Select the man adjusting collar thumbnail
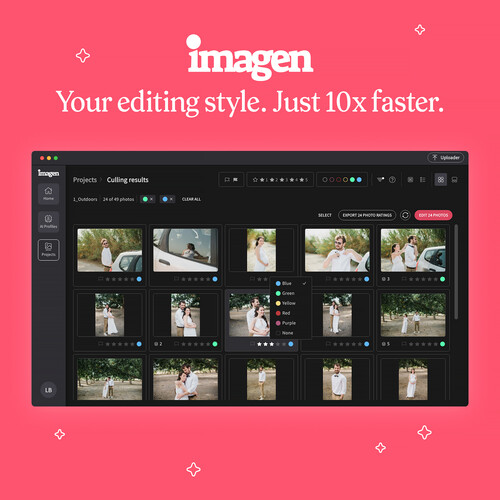Image resolution: width=500 pixels, height=500 pixels. tap(337, 250)
